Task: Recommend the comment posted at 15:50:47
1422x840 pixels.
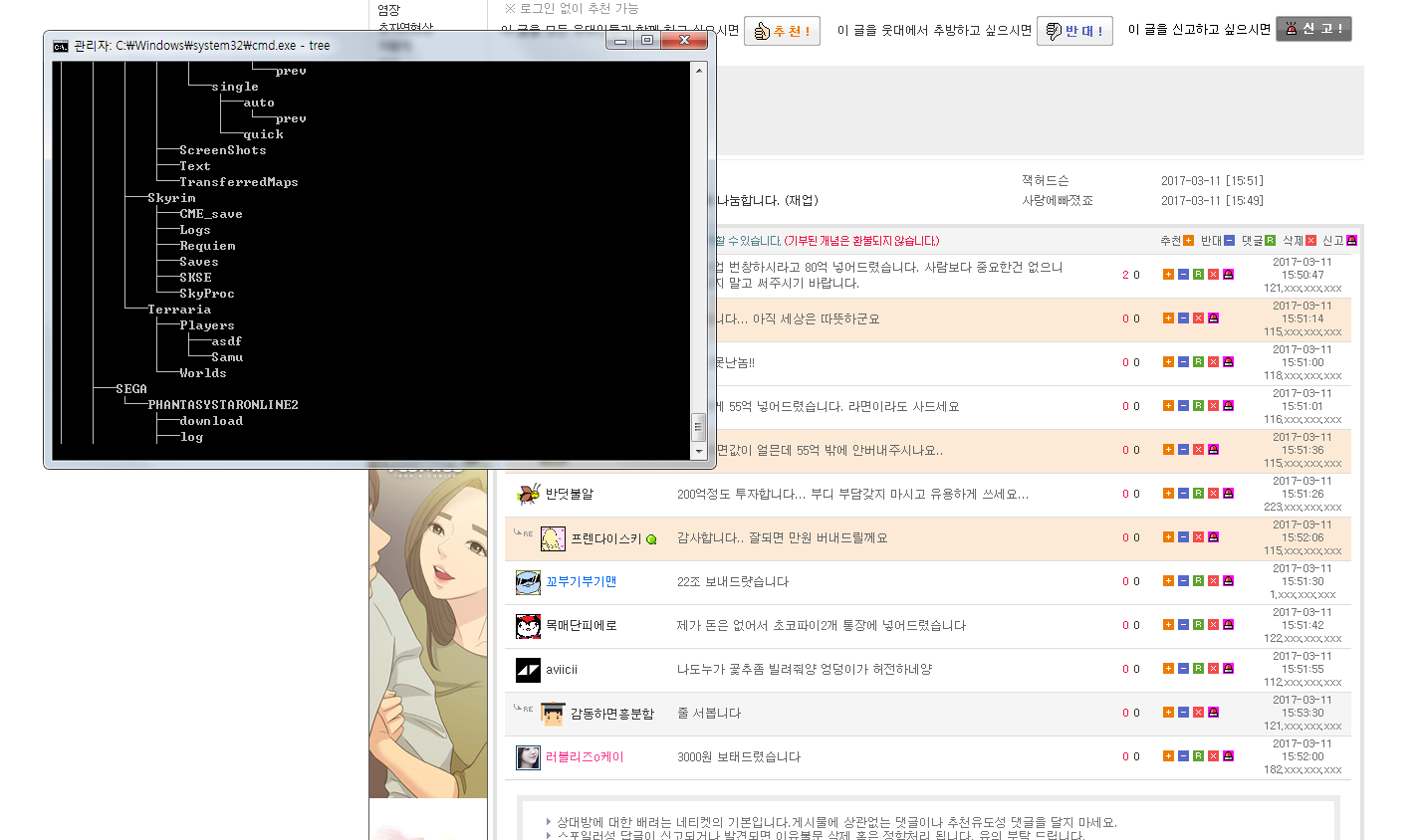Action: pos(1168,275)
